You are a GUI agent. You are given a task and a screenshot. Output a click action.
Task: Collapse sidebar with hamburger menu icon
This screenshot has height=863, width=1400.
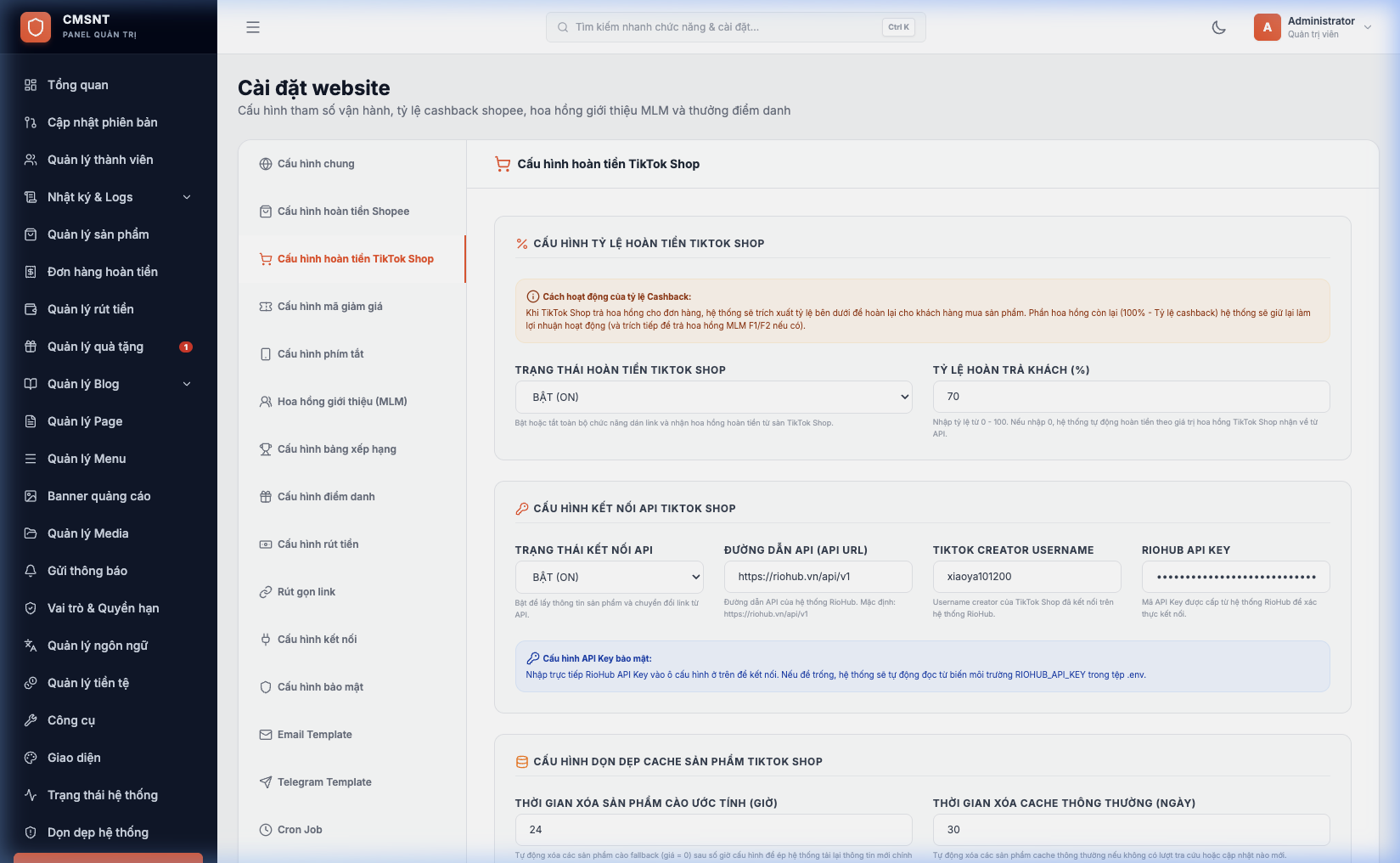[x=253, y=27]
